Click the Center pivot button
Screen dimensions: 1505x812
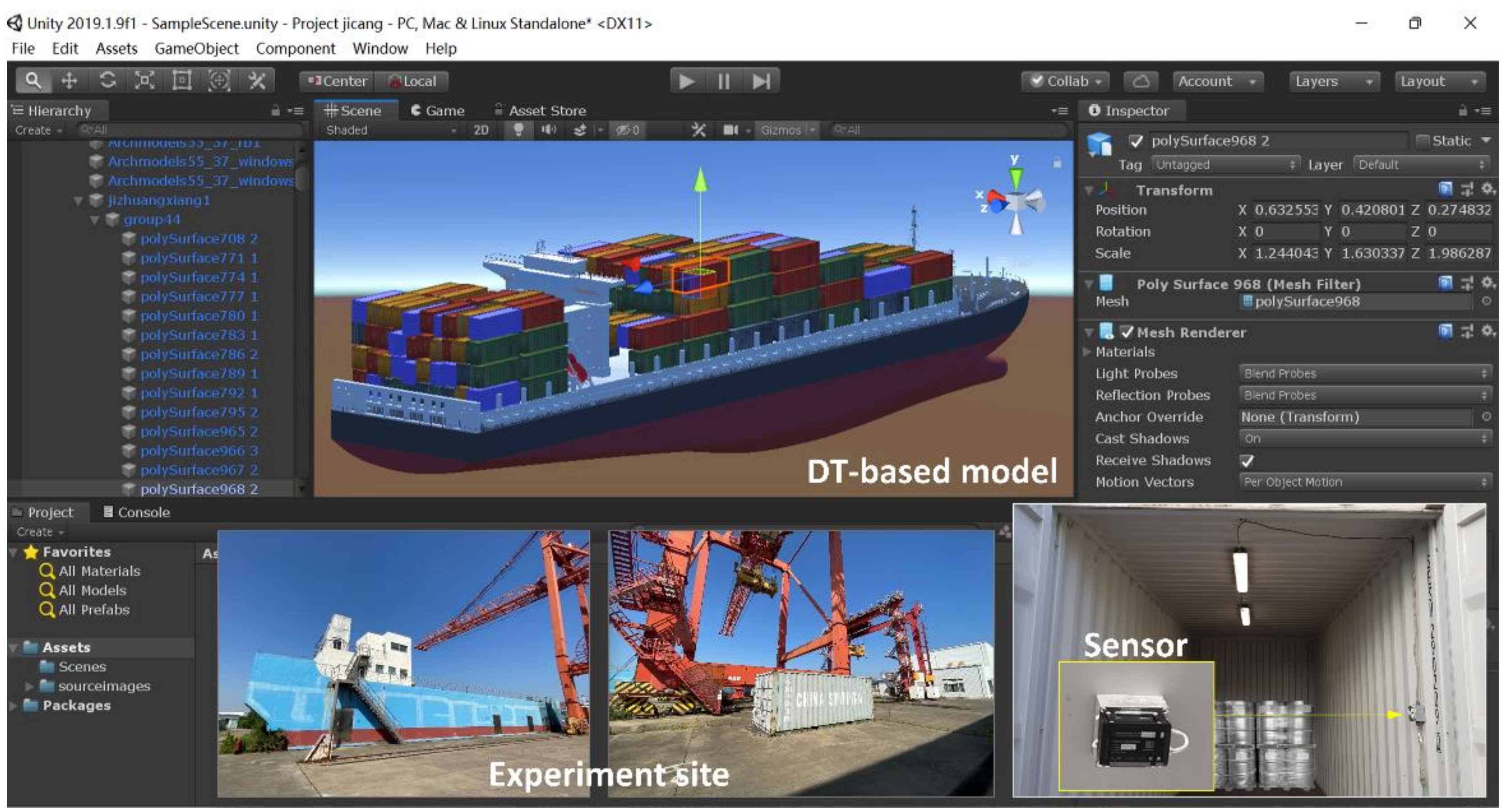[x=338, y=81]
